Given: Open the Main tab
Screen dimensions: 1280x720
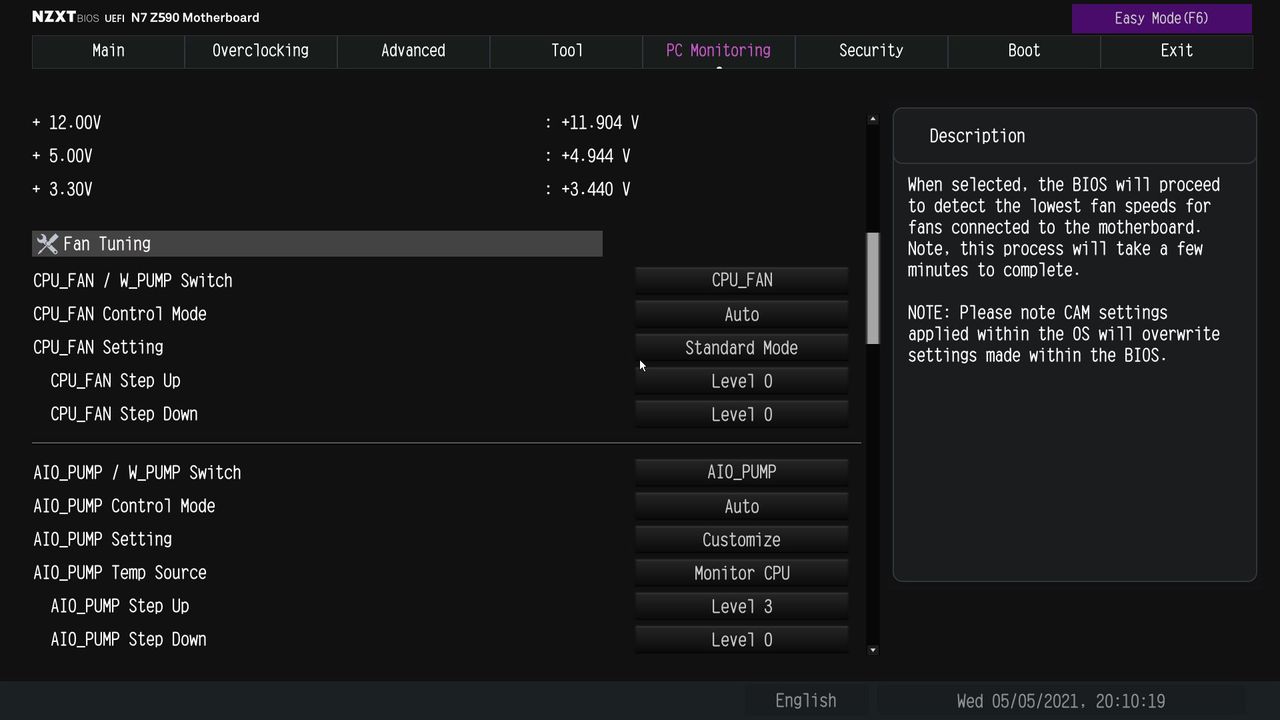Looking at the screenshot, I should point(108,51).
